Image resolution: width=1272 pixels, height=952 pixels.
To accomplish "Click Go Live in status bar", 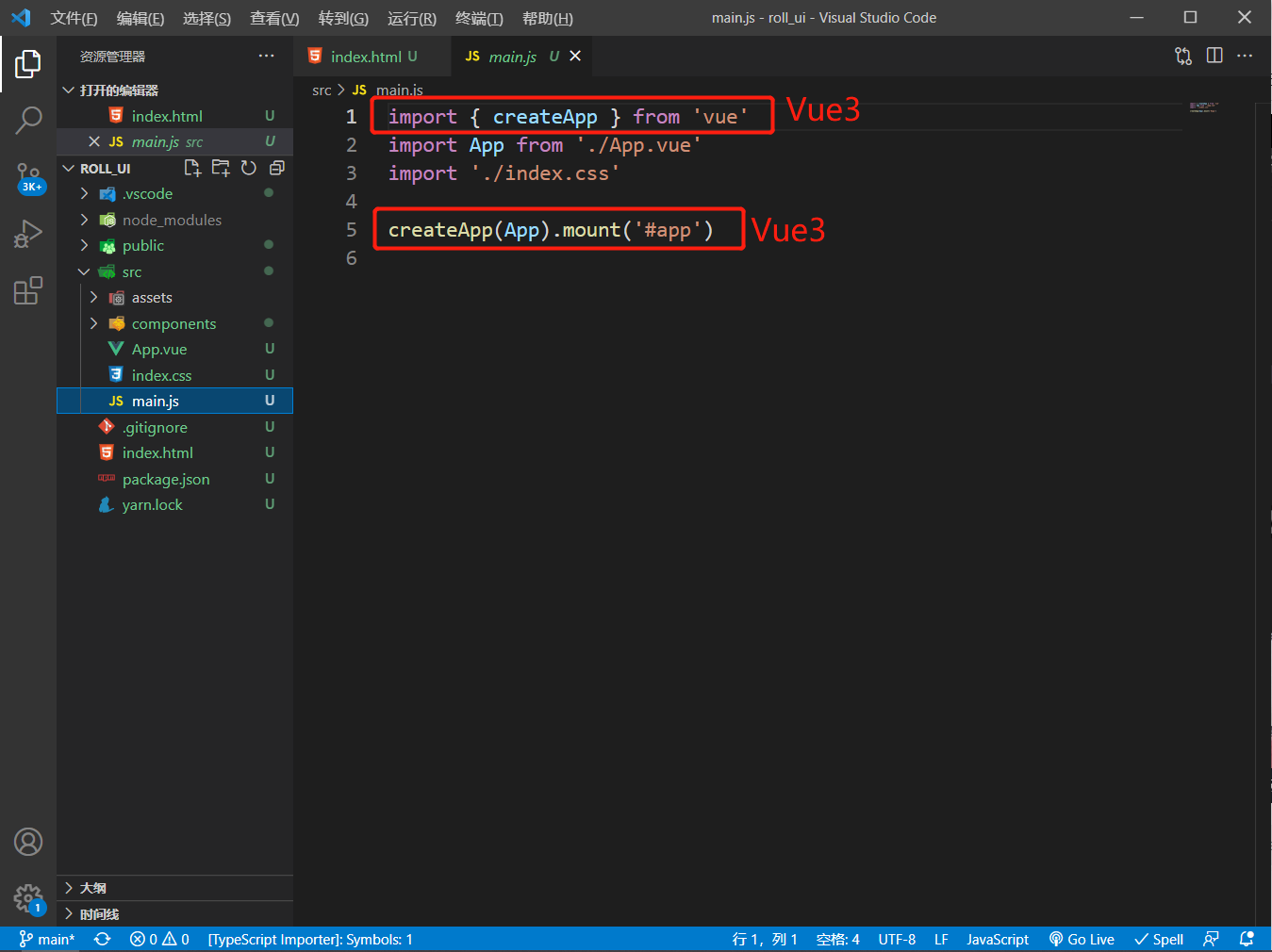I will (1082, 939).
